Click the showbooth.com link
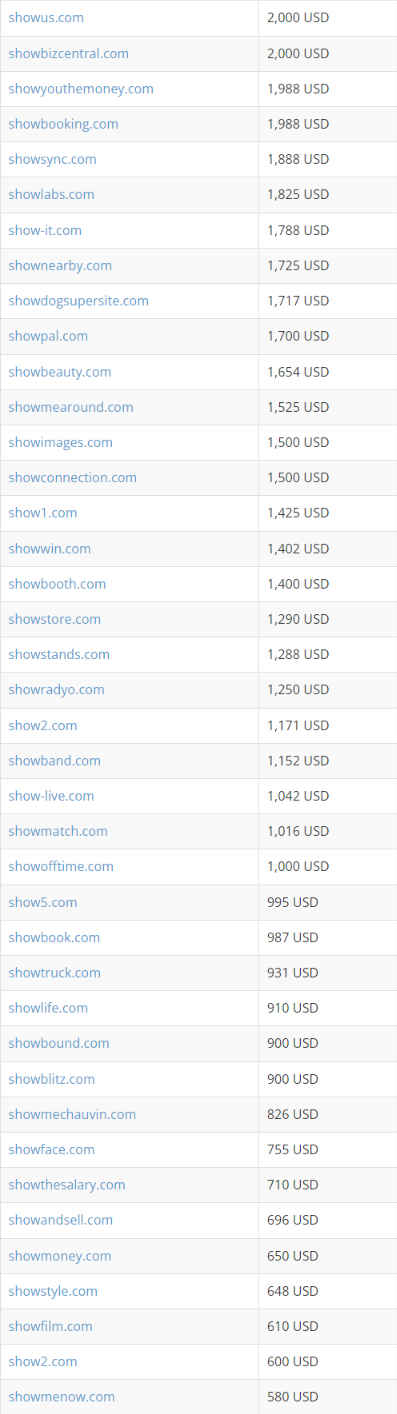The height and width of the screenshot is (1414, 397). pyautogui.click(x=57, y=584)
